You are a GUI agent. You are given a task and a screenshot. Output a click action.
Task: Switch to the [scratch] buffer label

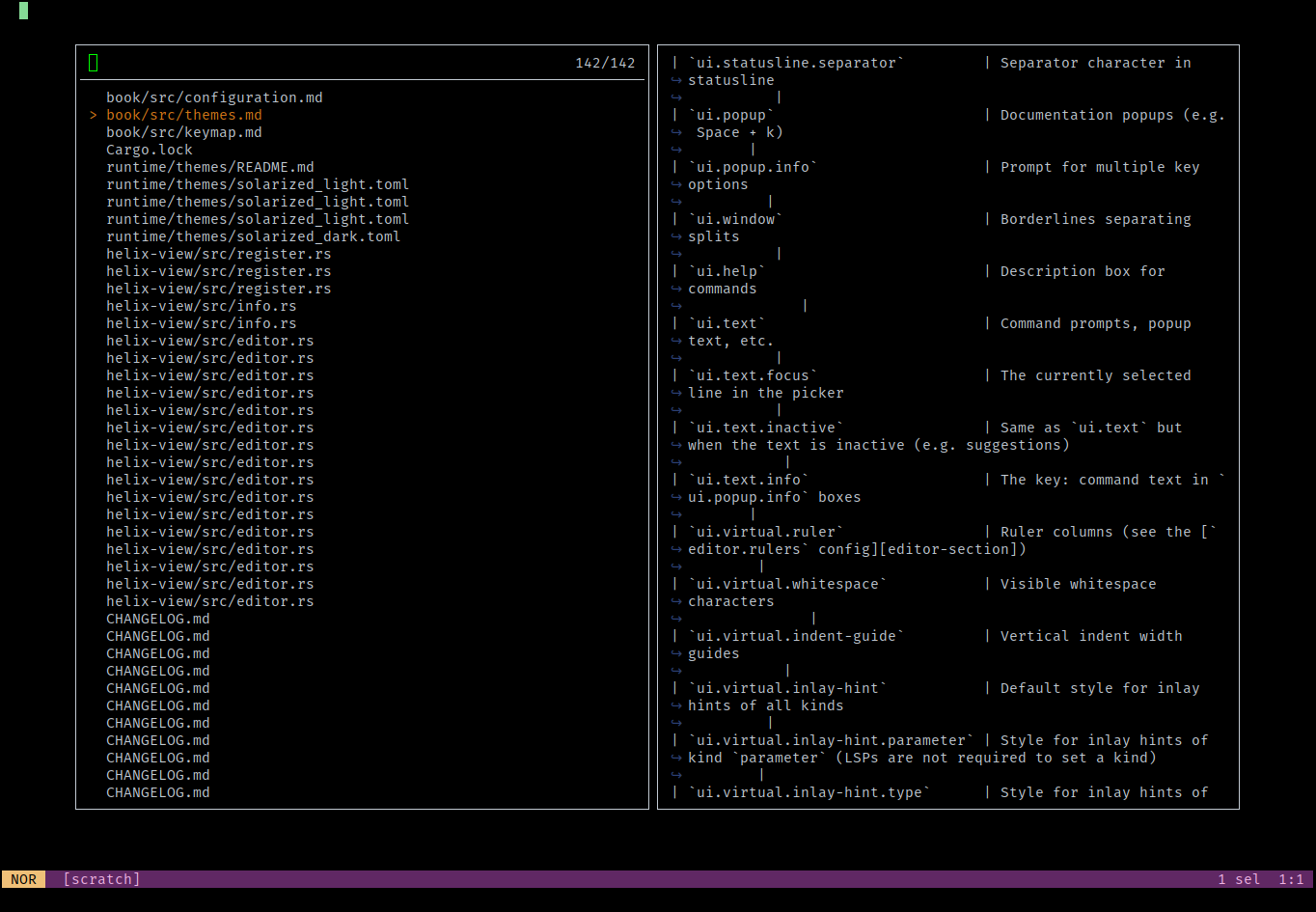click(x=100, y=879)
